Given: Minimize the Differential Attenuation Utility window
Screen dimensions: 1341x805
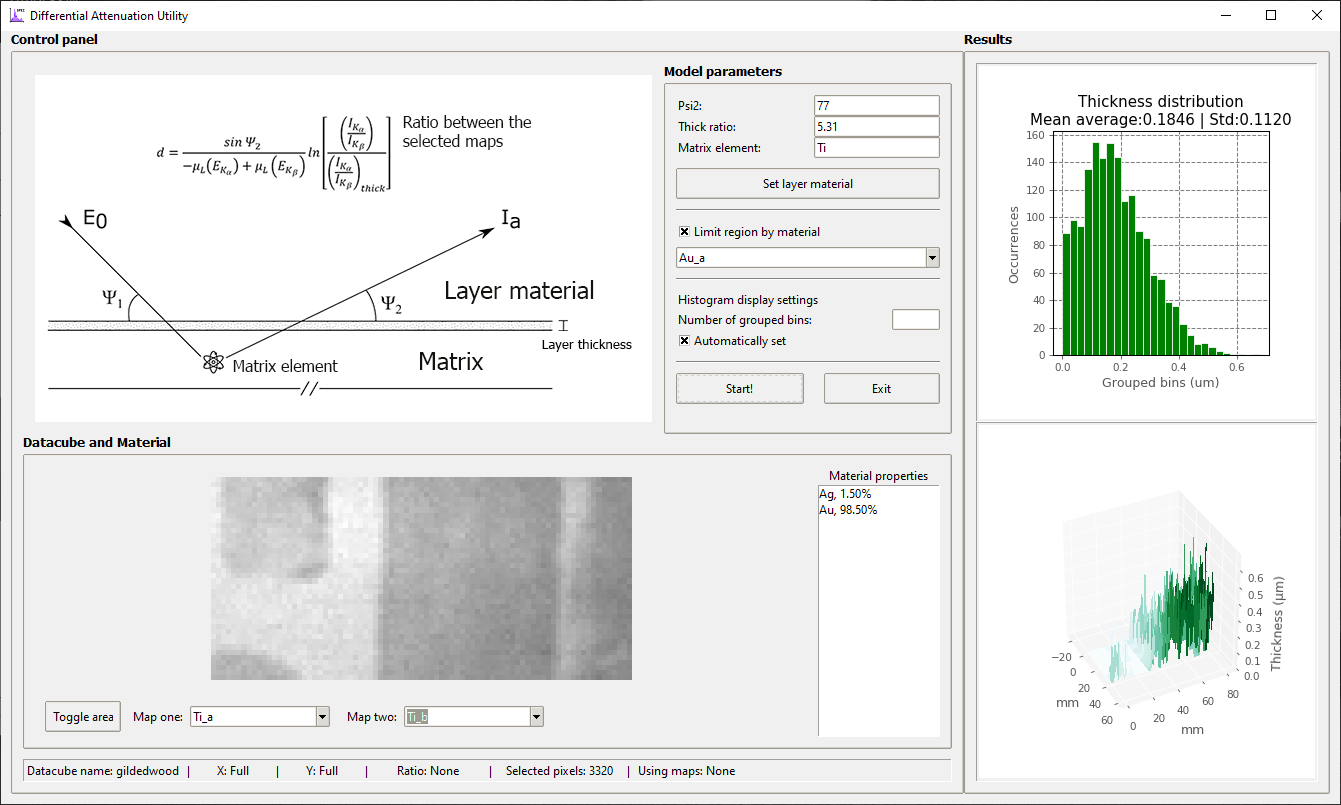Looking at the screenshot, I should [x=1225, y=15].
